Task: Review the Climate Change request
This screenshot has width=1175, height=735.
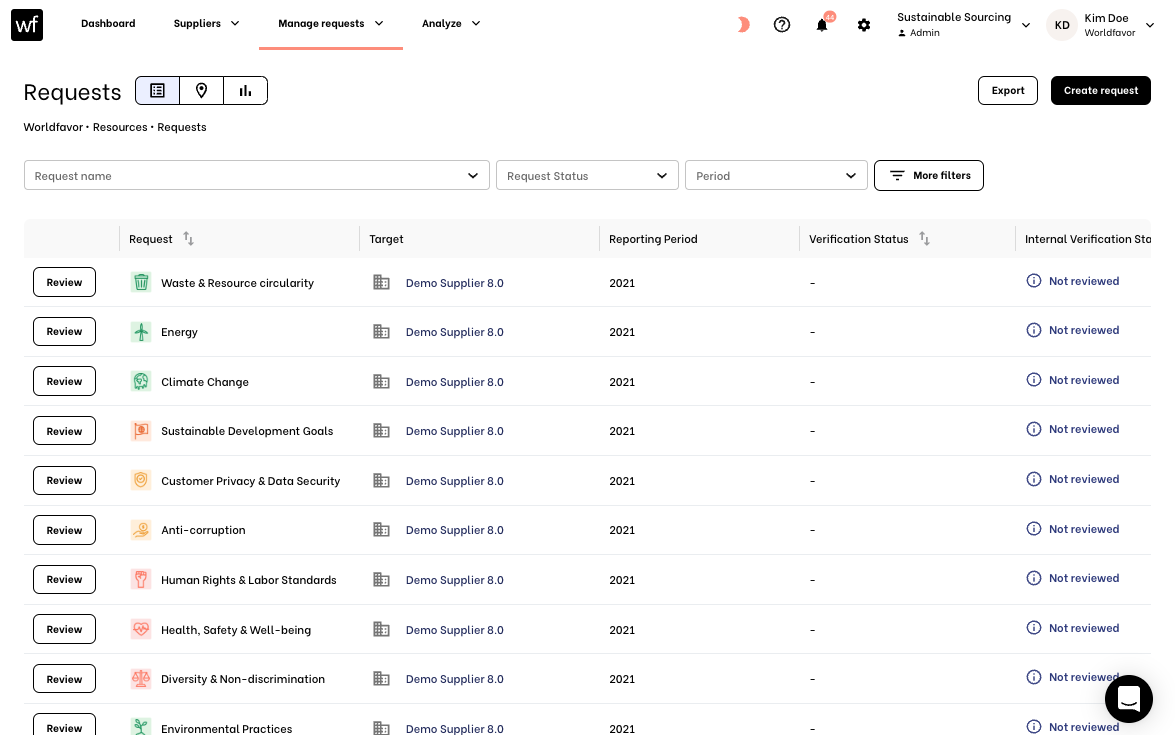Action: (x=64, y=381)
